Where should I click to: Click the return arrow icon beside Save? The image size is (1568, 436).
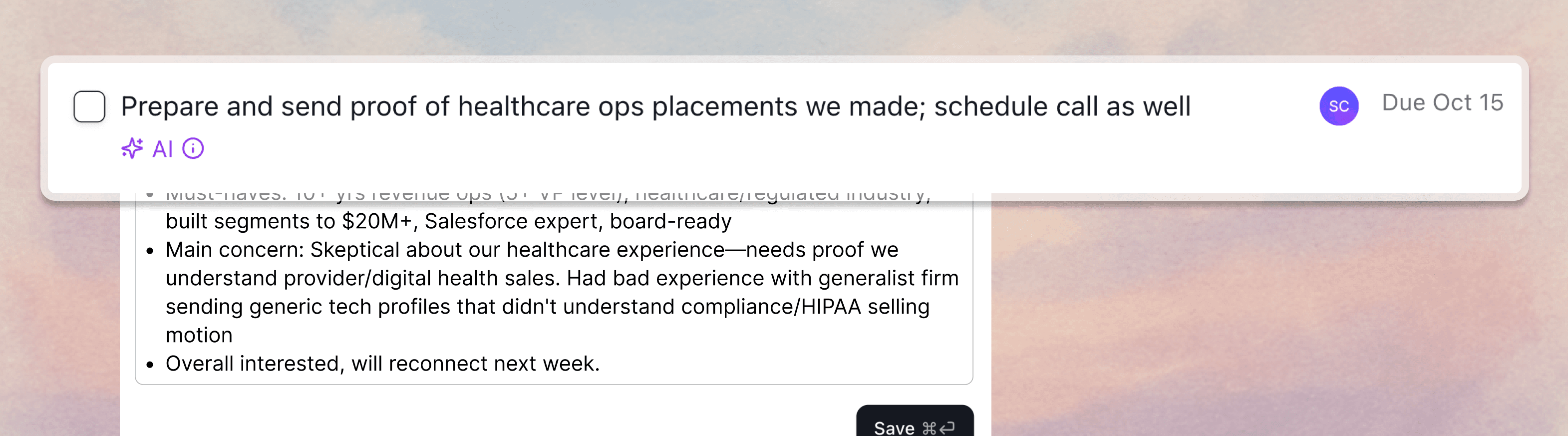pyautogui.click(x=949, y=428)
